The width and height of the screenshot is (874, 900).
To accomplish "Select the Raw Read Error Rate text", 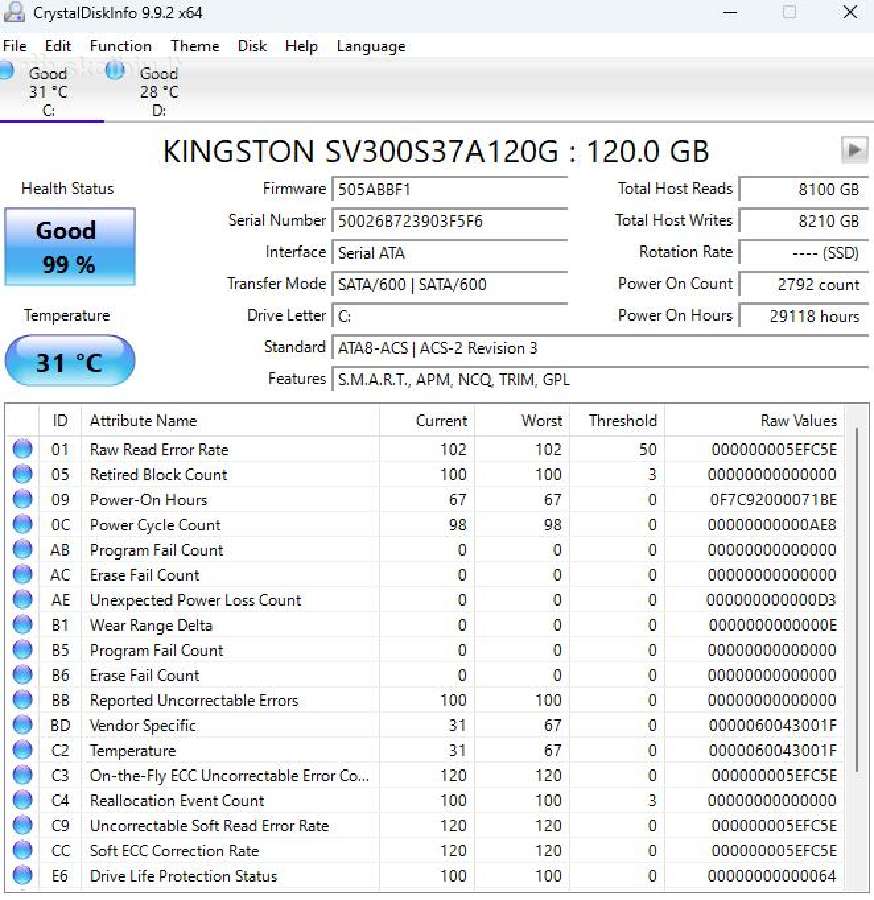I will coord(159,449).
